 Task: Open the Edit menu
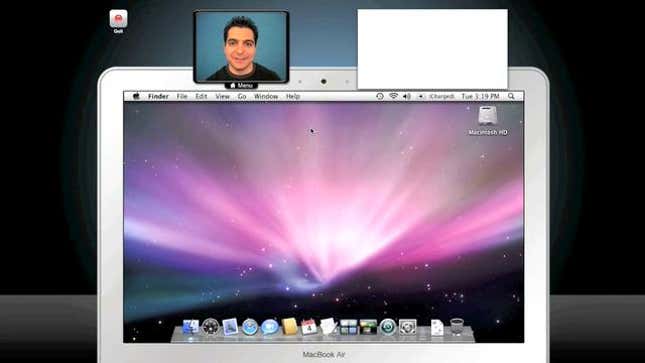click(x=201, y=96)
